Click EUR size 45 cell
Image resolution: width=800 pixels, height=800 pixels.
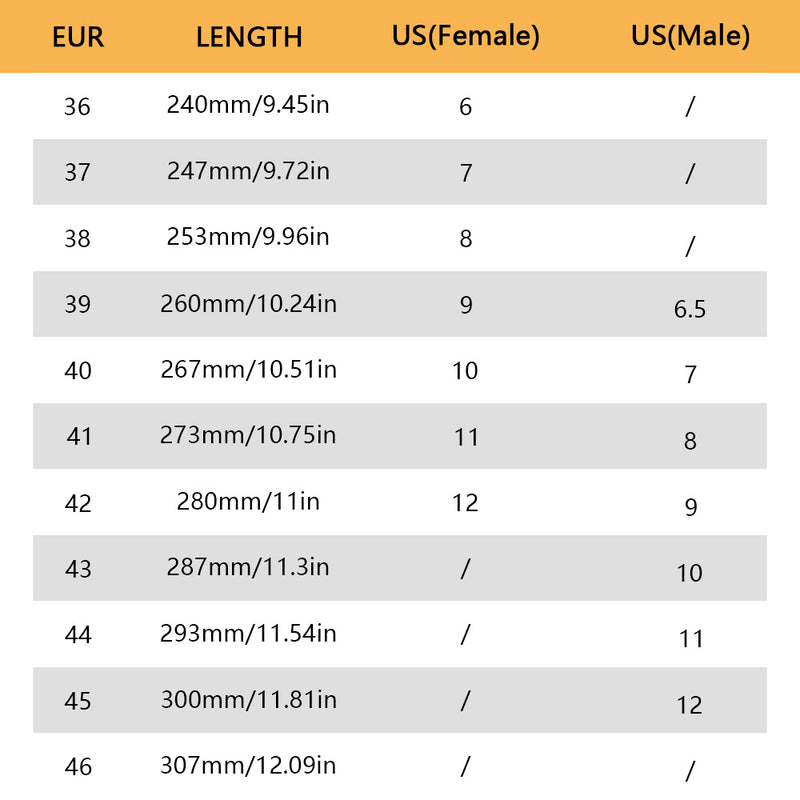77,701
